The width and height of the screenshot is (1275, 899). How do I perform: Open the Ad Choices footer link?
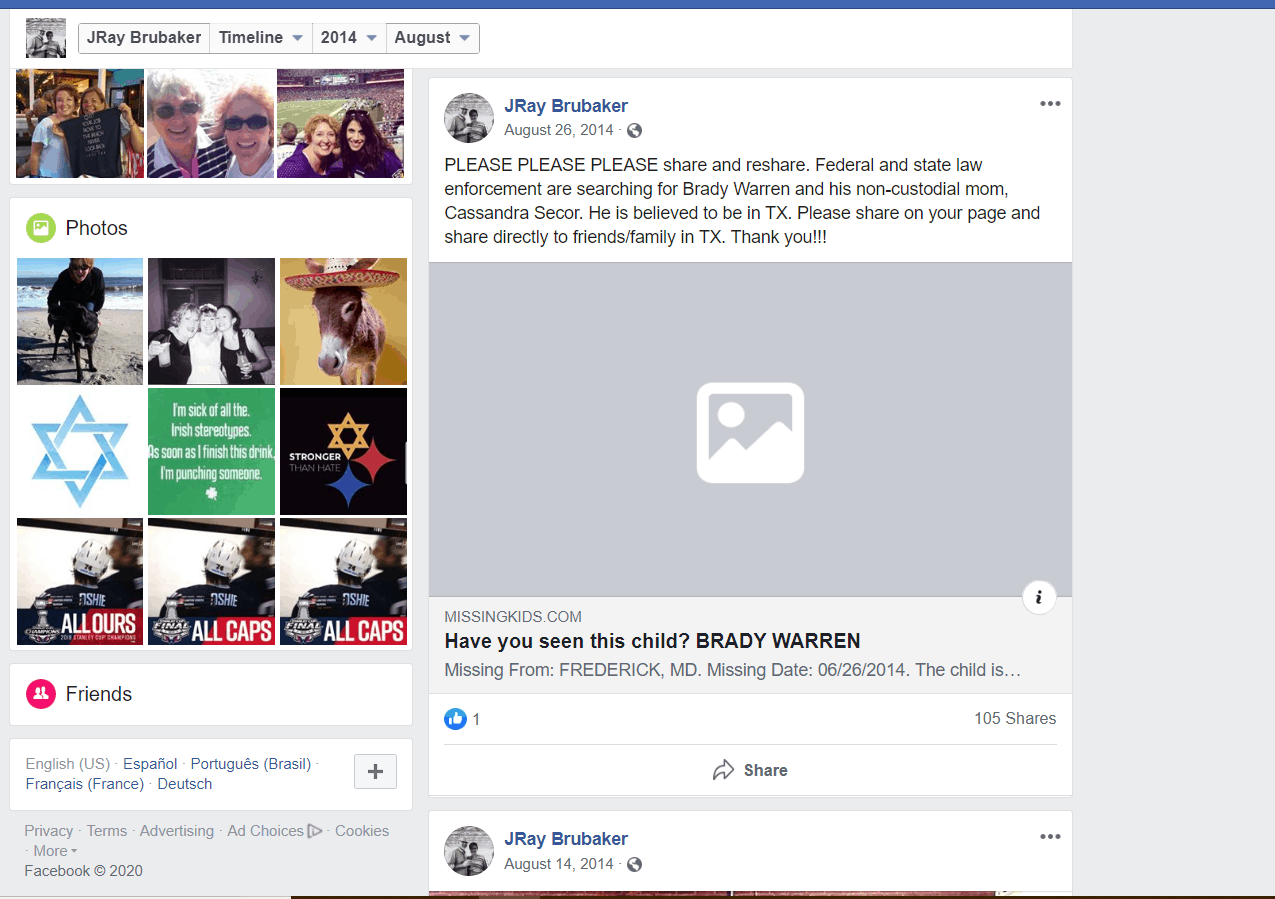[265, 831]
